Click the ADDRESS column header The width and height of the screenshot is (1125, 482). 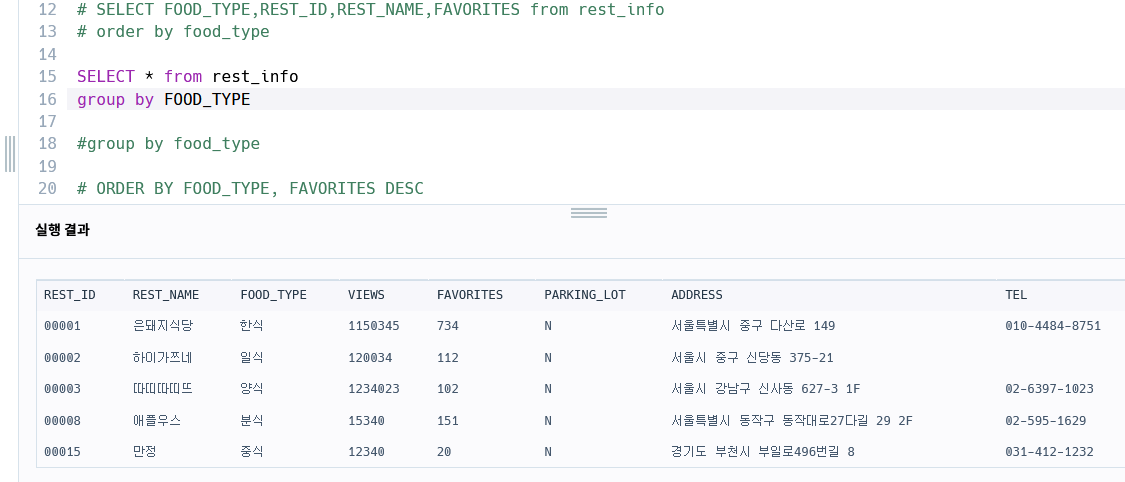[697, 295]
